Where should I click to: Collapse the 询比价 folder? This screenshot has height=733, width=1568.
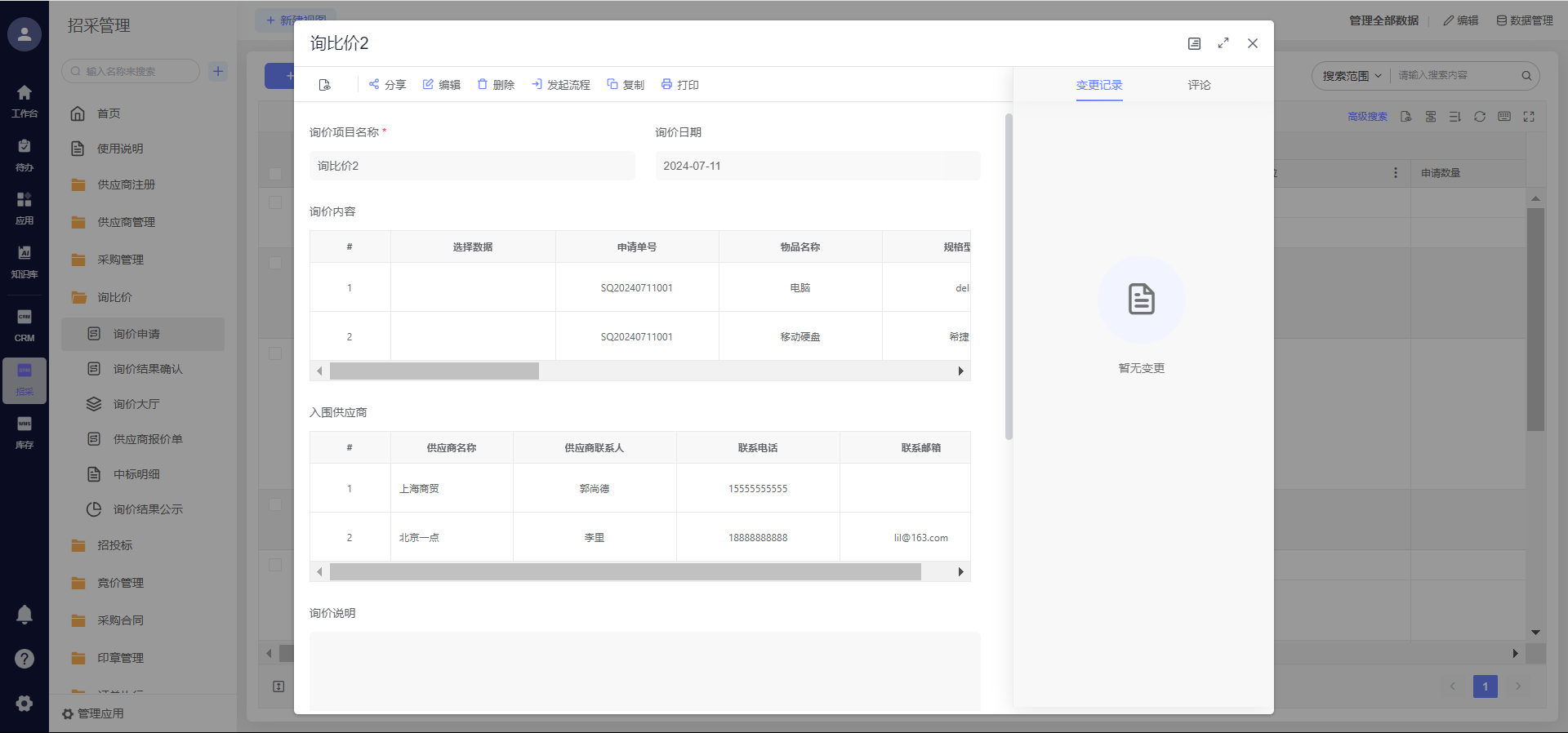[x=114, y=297]
